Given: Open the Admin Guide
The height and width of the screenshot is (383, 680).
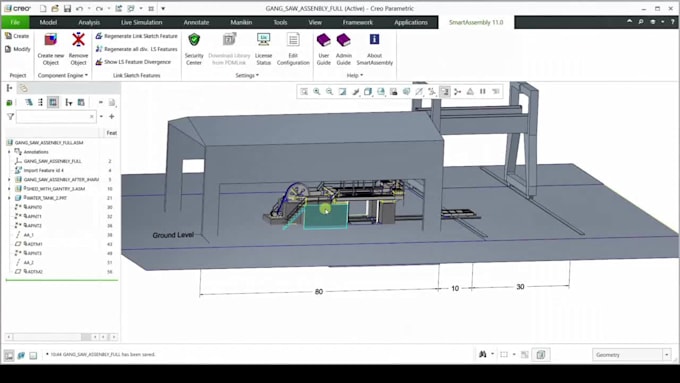Looking at the screenshot, I should pyautogui.click(x=343, y=49).
